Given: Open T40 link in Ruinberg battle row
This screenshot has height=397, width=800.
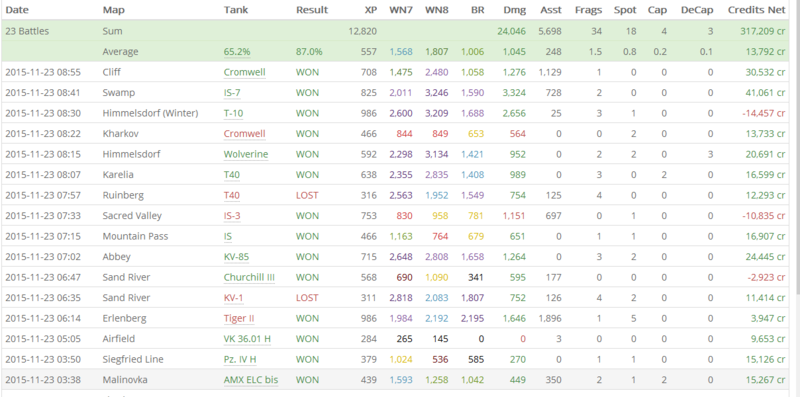Looking at the screenshot, I should tap(232, 195).
